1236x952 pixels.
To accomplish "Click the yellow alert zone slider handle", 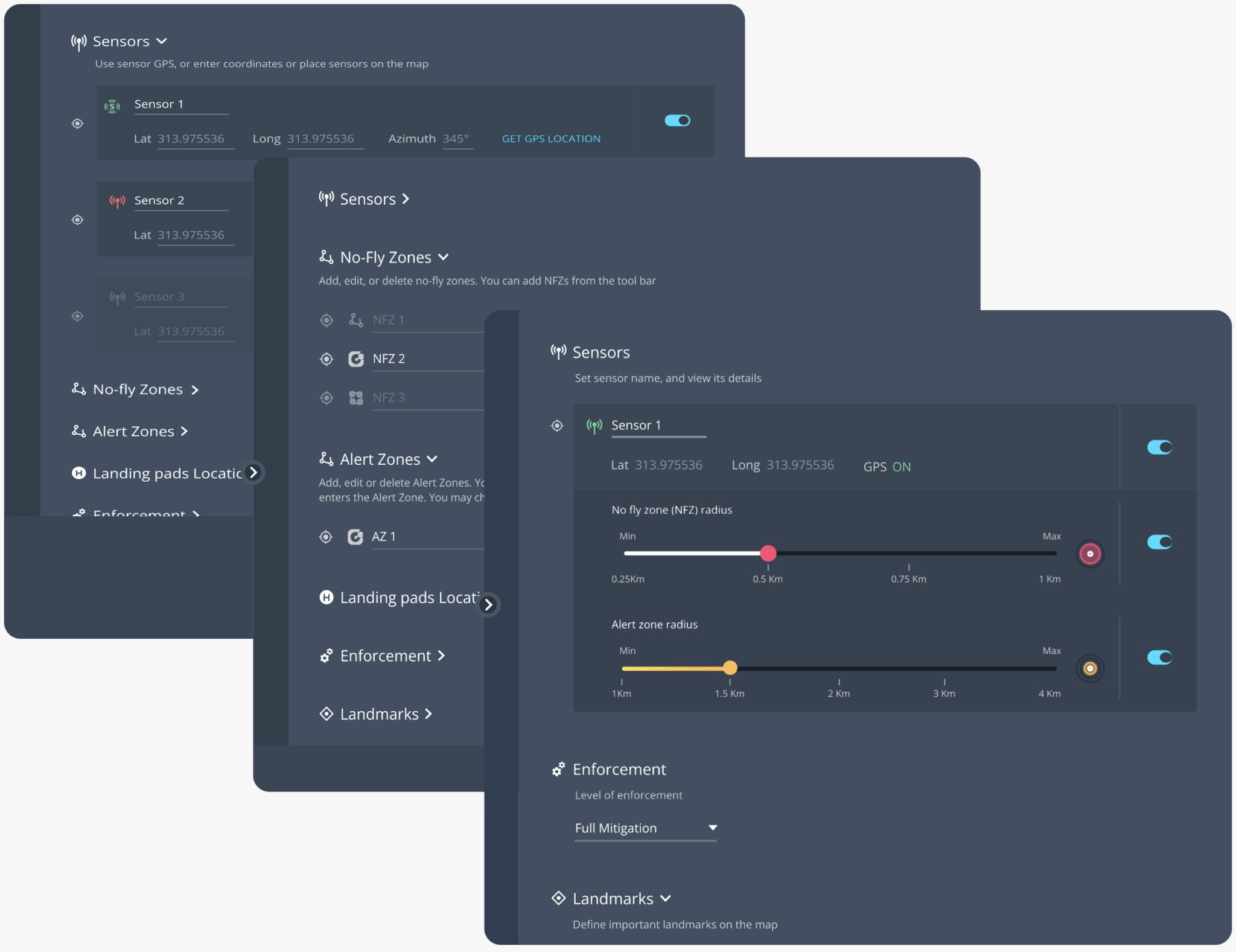I will click(730, 668).
